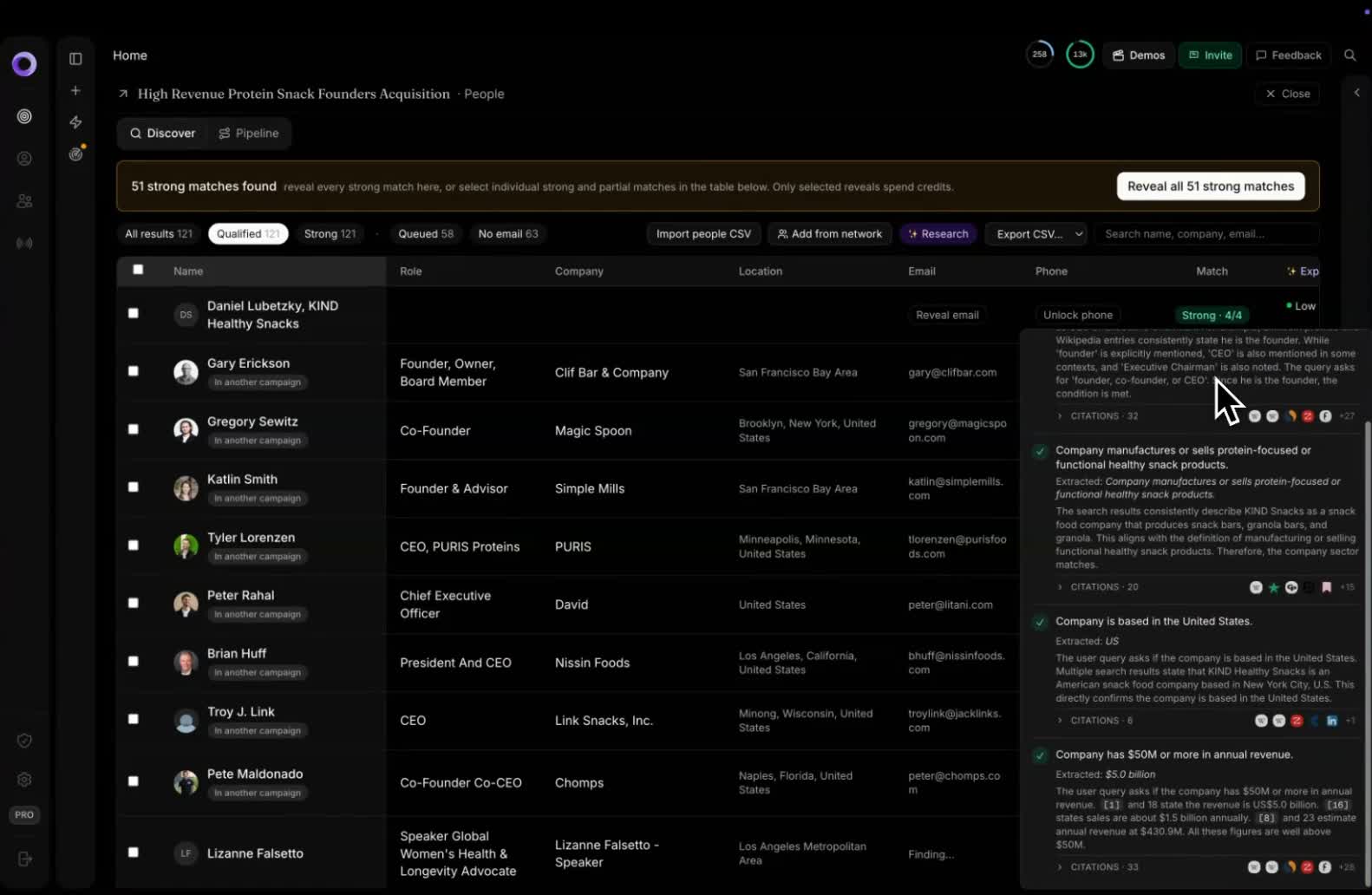Click the DS initials avatar
1372x895 pixels.
click(x=186, y=315)
